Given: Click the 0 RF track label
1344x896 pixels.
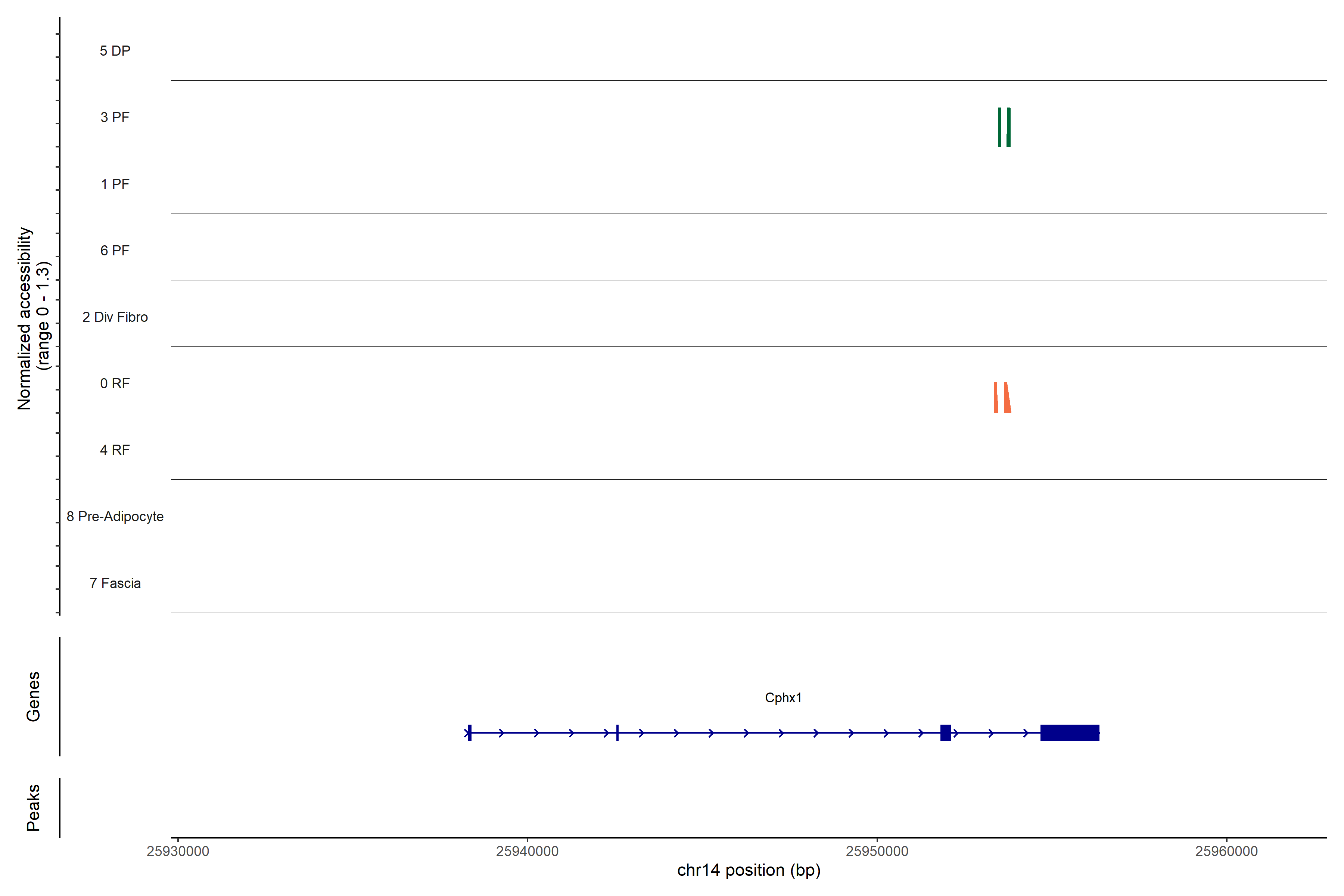Looking at the screenshot, I should (x=115, y=383).
